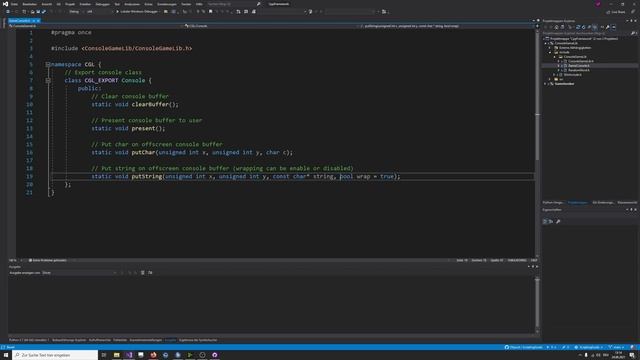
Task: Click Solution Explorer Refresh icon
Action: tap(583, 27)
